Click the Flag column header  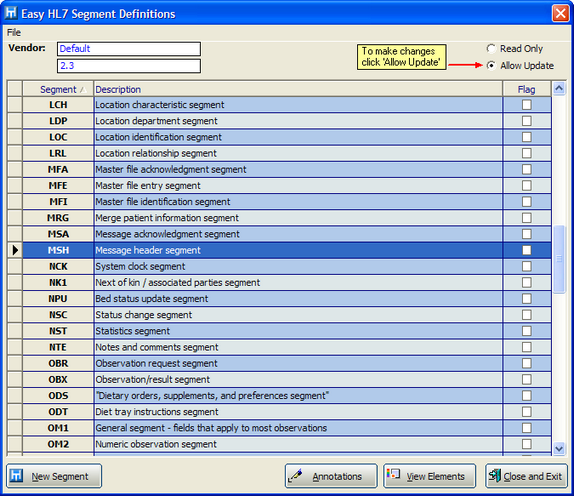tap(527, 89)
